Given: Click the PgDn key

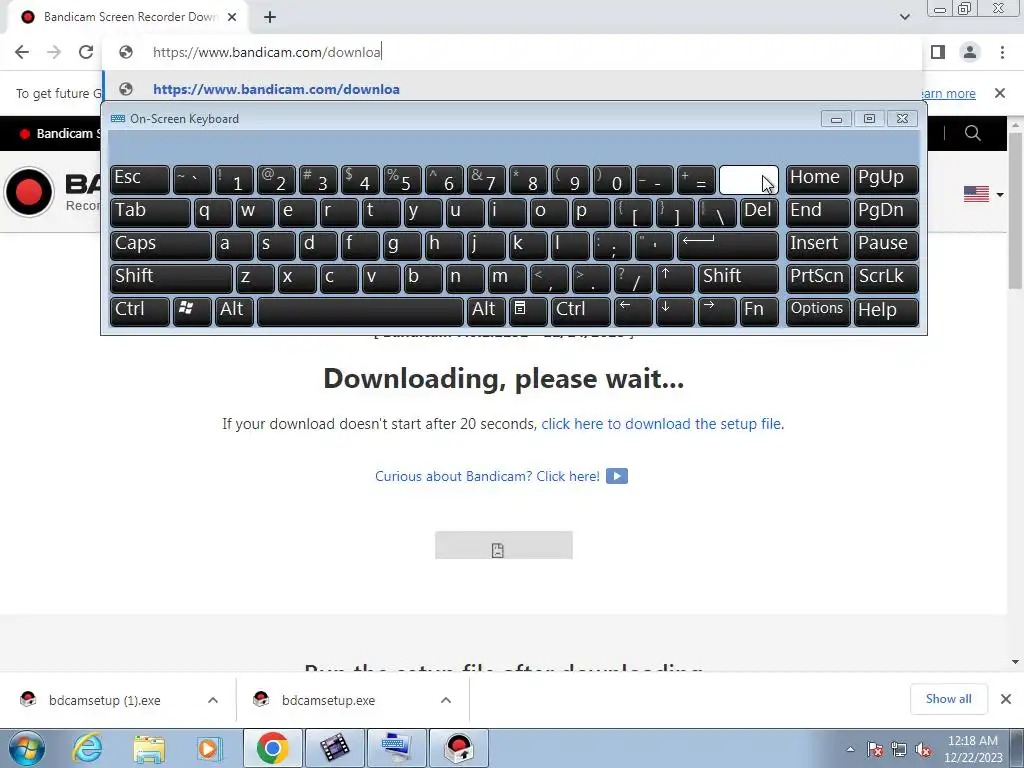Looking at the screenshot, I should (886, 212).
